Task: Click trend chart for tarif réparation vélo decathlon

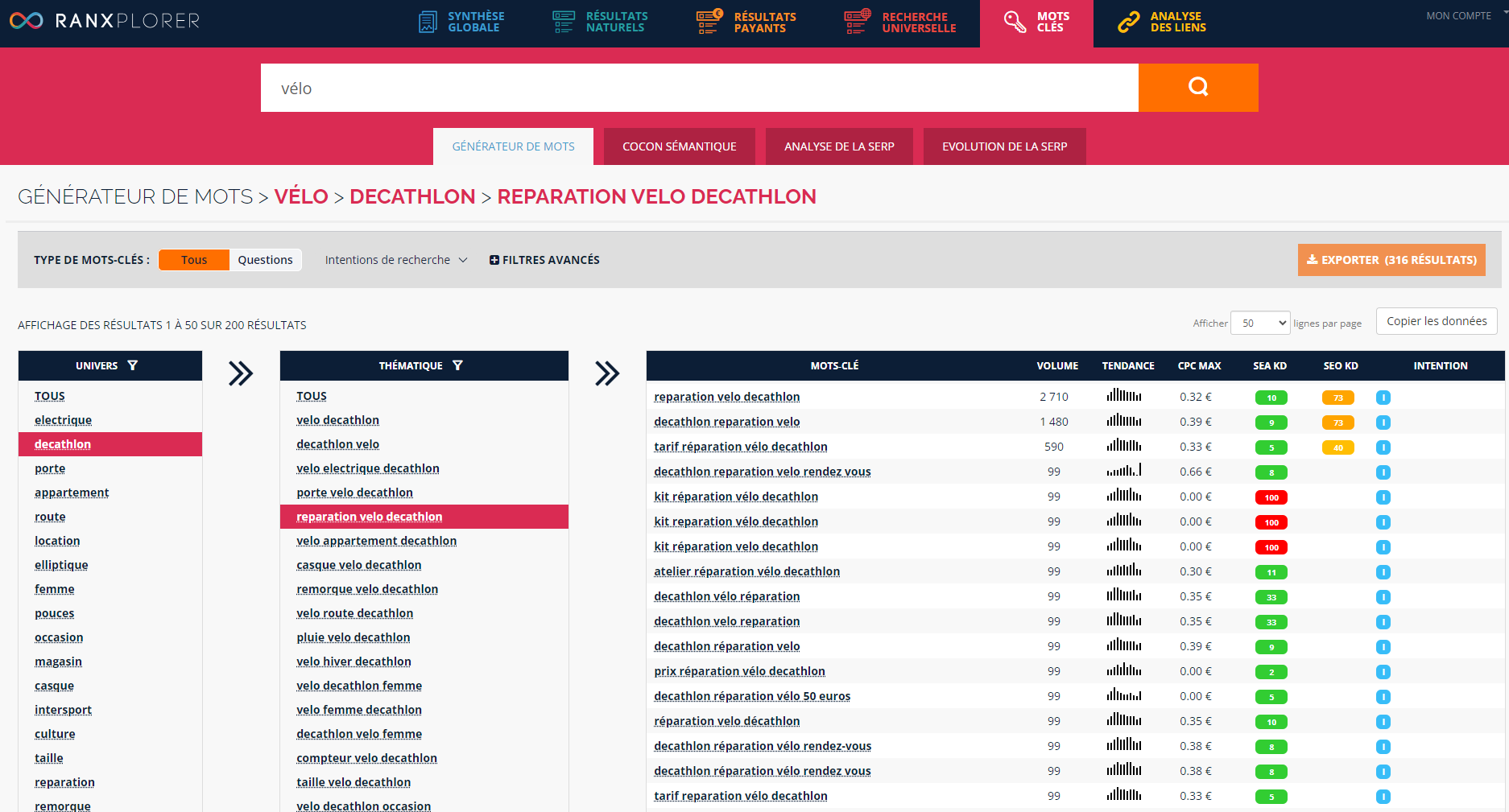Action: [1124, 445]
